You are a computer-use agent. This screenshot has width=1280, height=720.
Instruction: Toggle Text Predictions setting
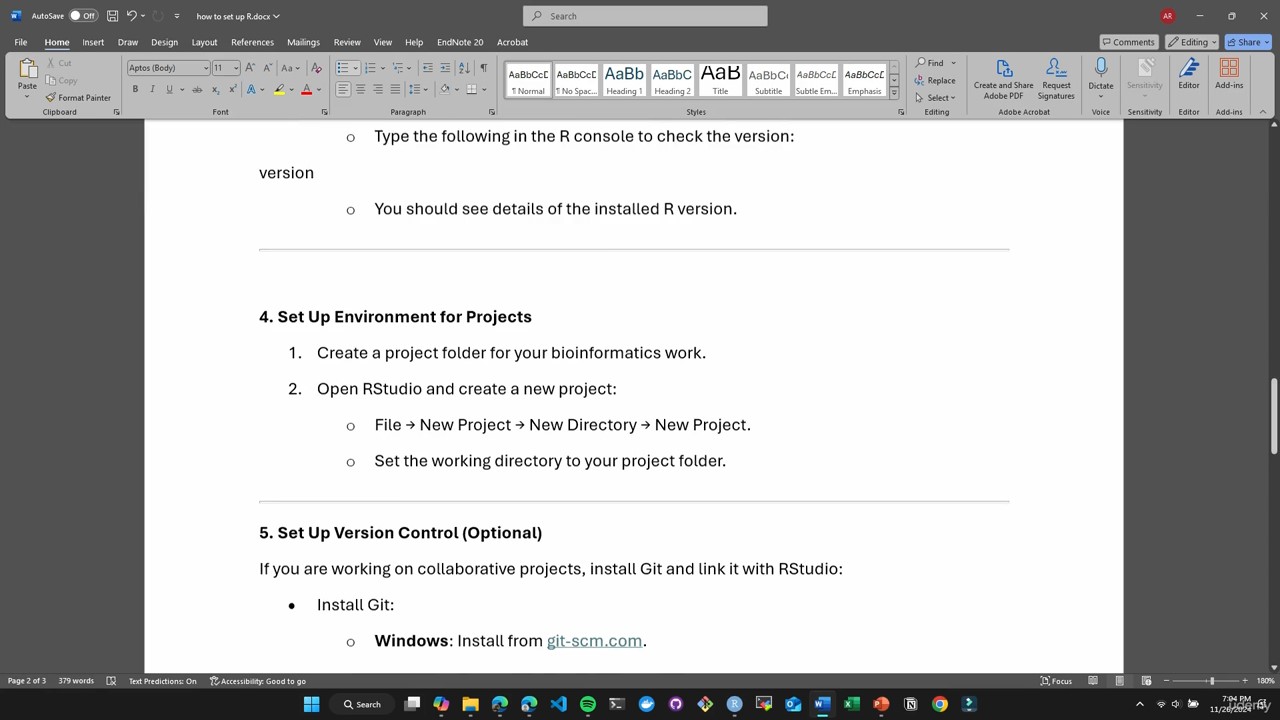tap(162, 681)
